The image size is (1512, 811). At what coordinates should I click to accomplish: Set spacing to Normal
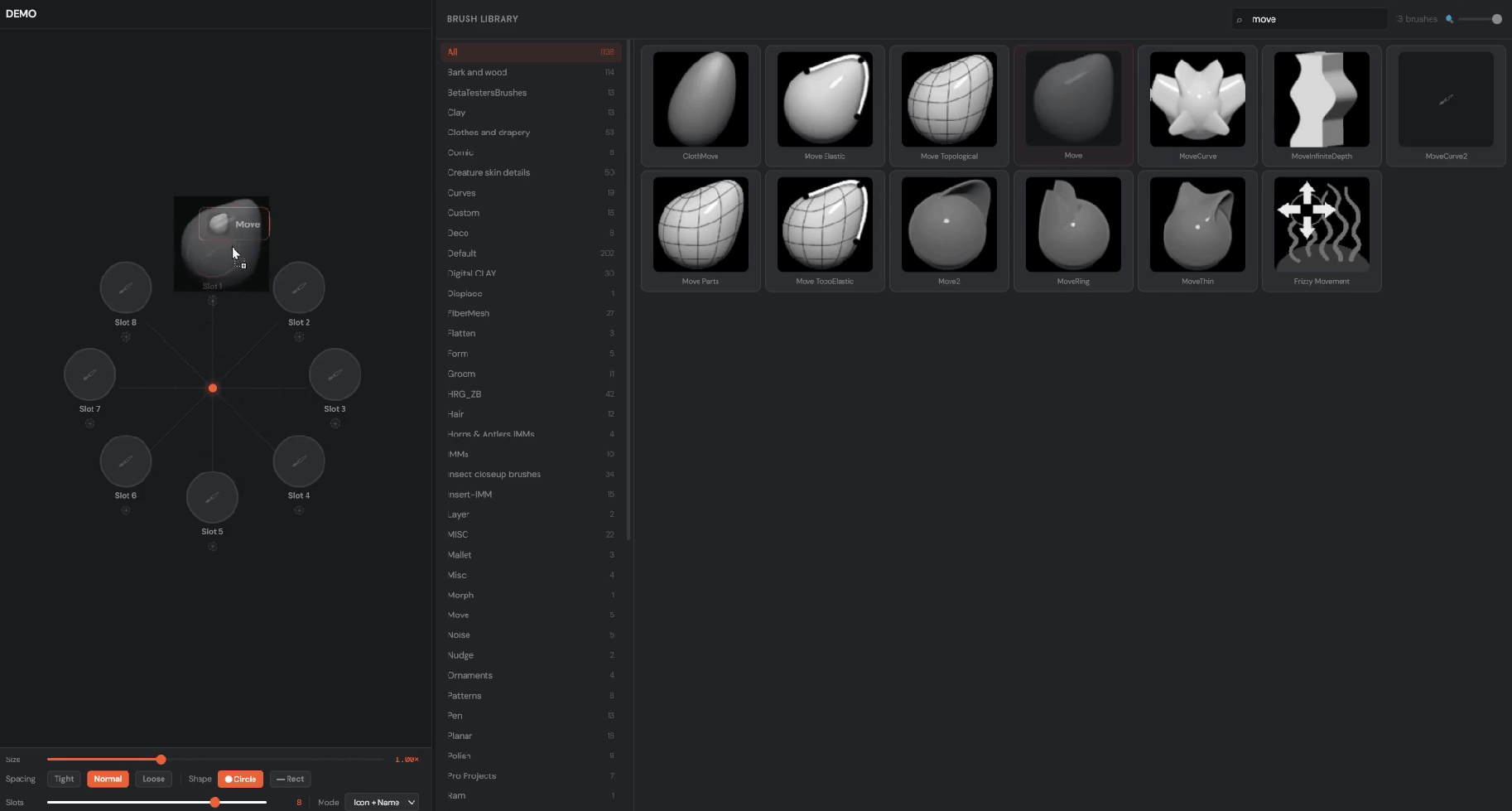point(108,779)
